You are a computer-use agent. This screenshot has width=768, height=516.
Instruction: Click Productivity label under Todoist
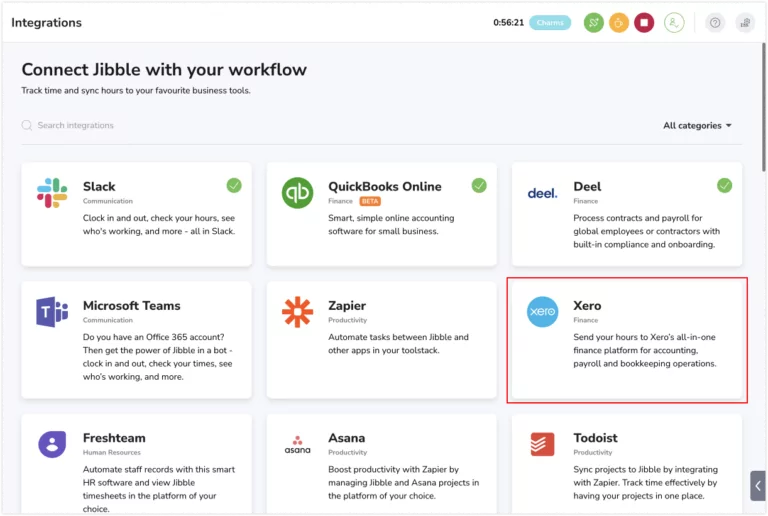(593, 452)
